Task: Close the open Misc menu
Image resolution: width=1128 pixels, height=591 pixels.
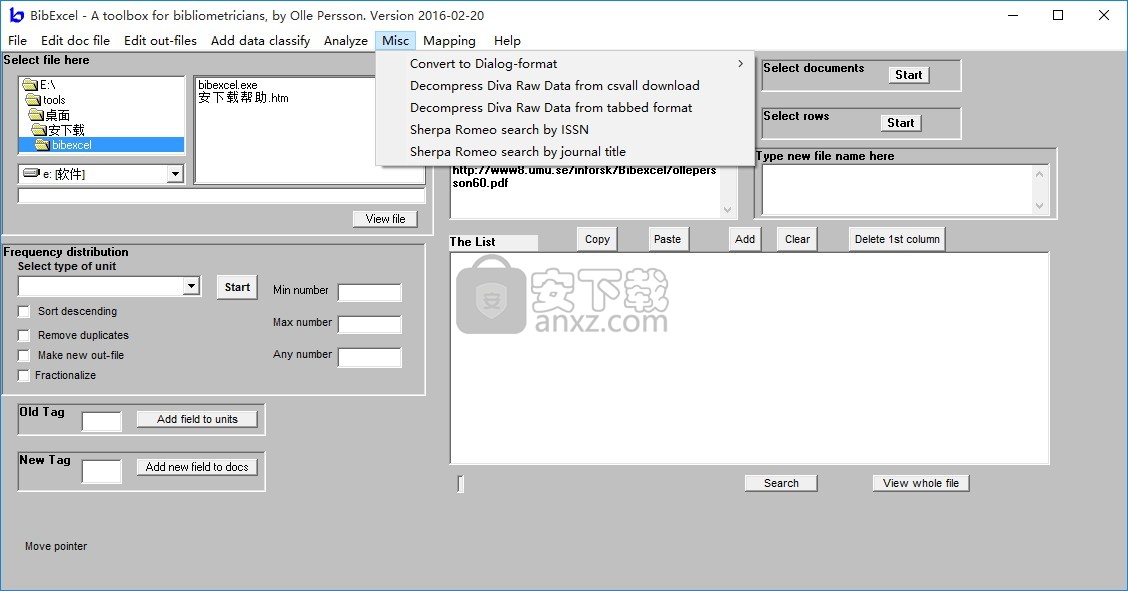Action: pos(396,40)
